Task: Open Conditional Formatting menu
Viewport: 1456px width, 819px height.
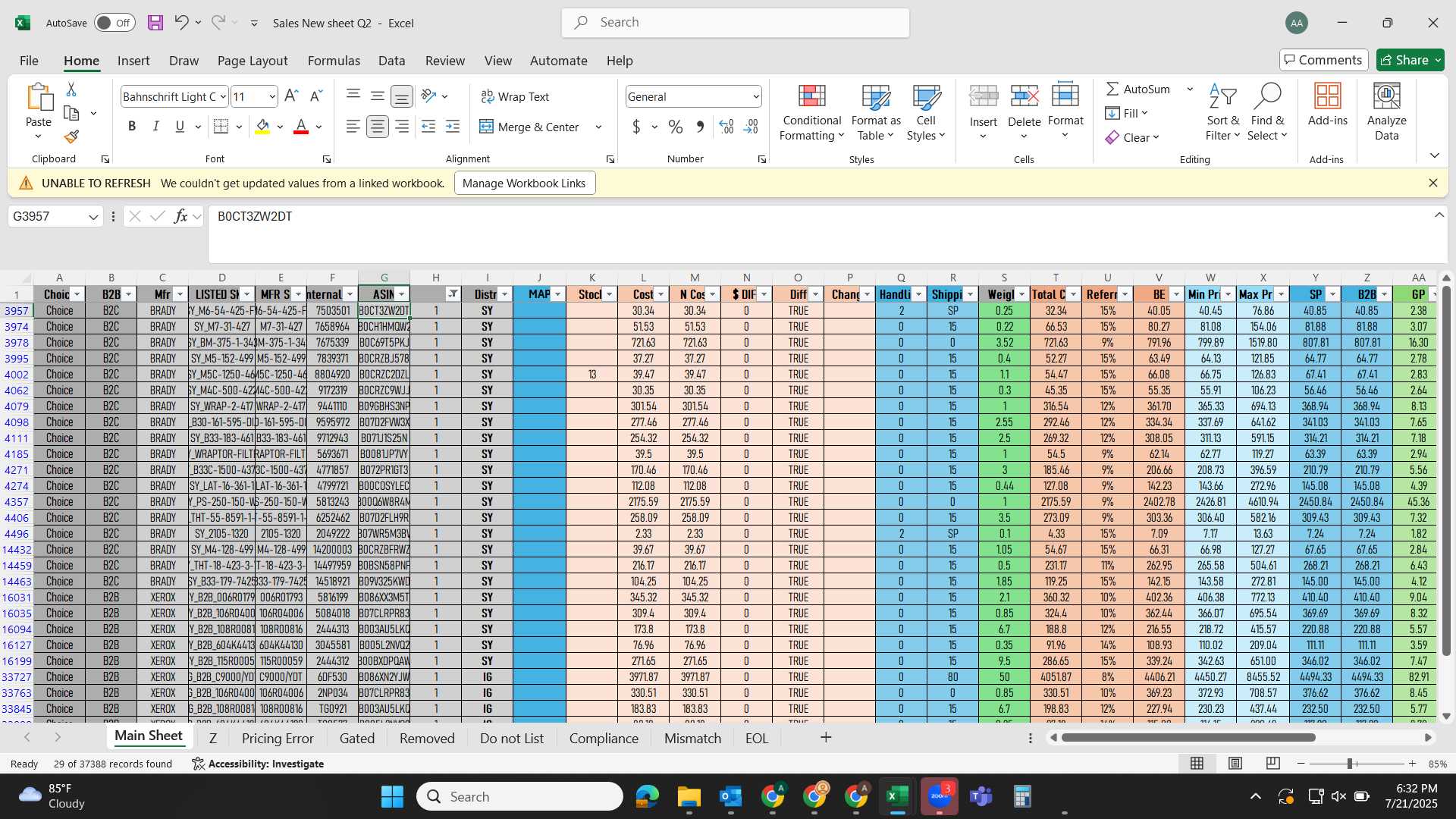Action: pos(812,112)
